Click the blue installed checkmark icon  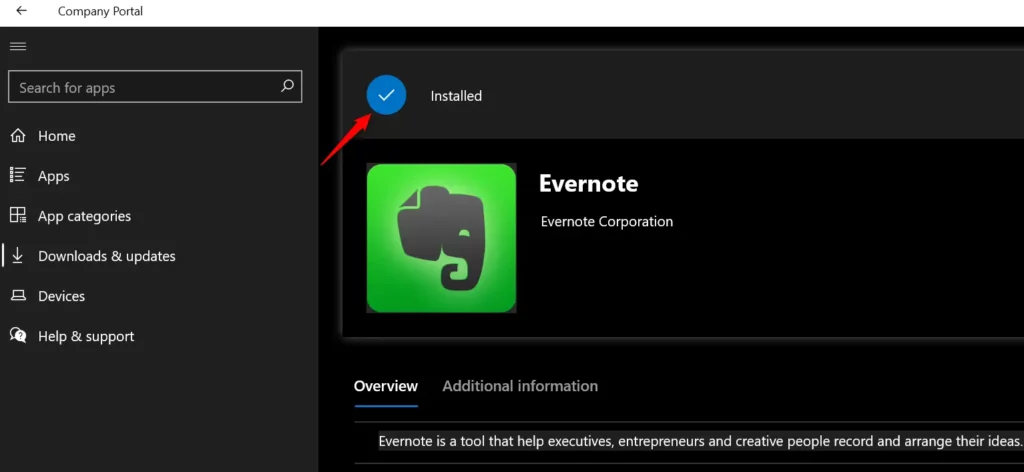(x=386, y=95)
